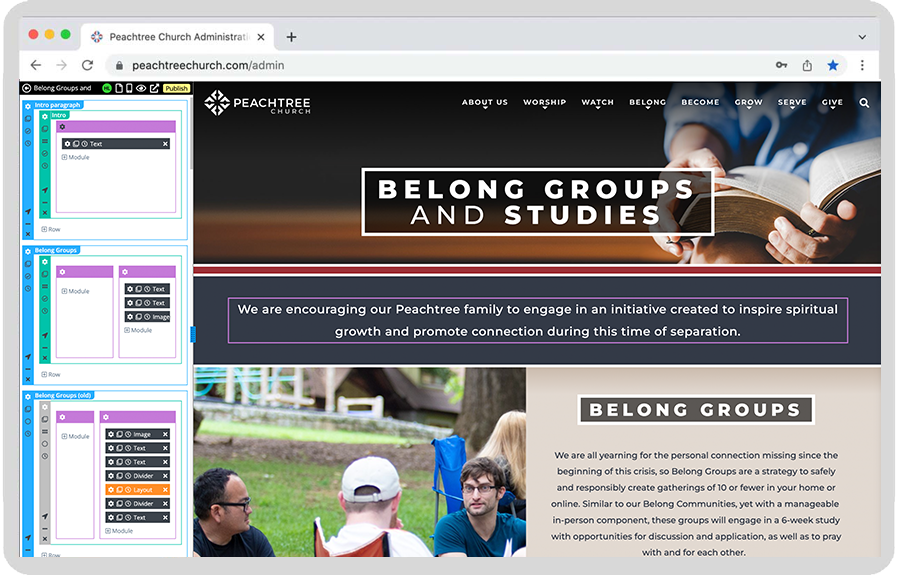Open settings of Image module in Belong Groups
900x575 pixels.
click(130, 317)
